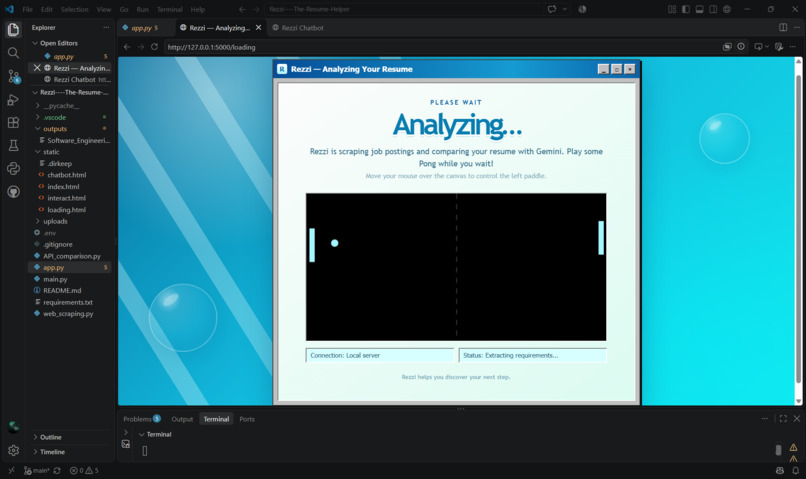Screen dimensions: 806x479
Task: Click the main* git branch indicator
Action: point(36,470)
